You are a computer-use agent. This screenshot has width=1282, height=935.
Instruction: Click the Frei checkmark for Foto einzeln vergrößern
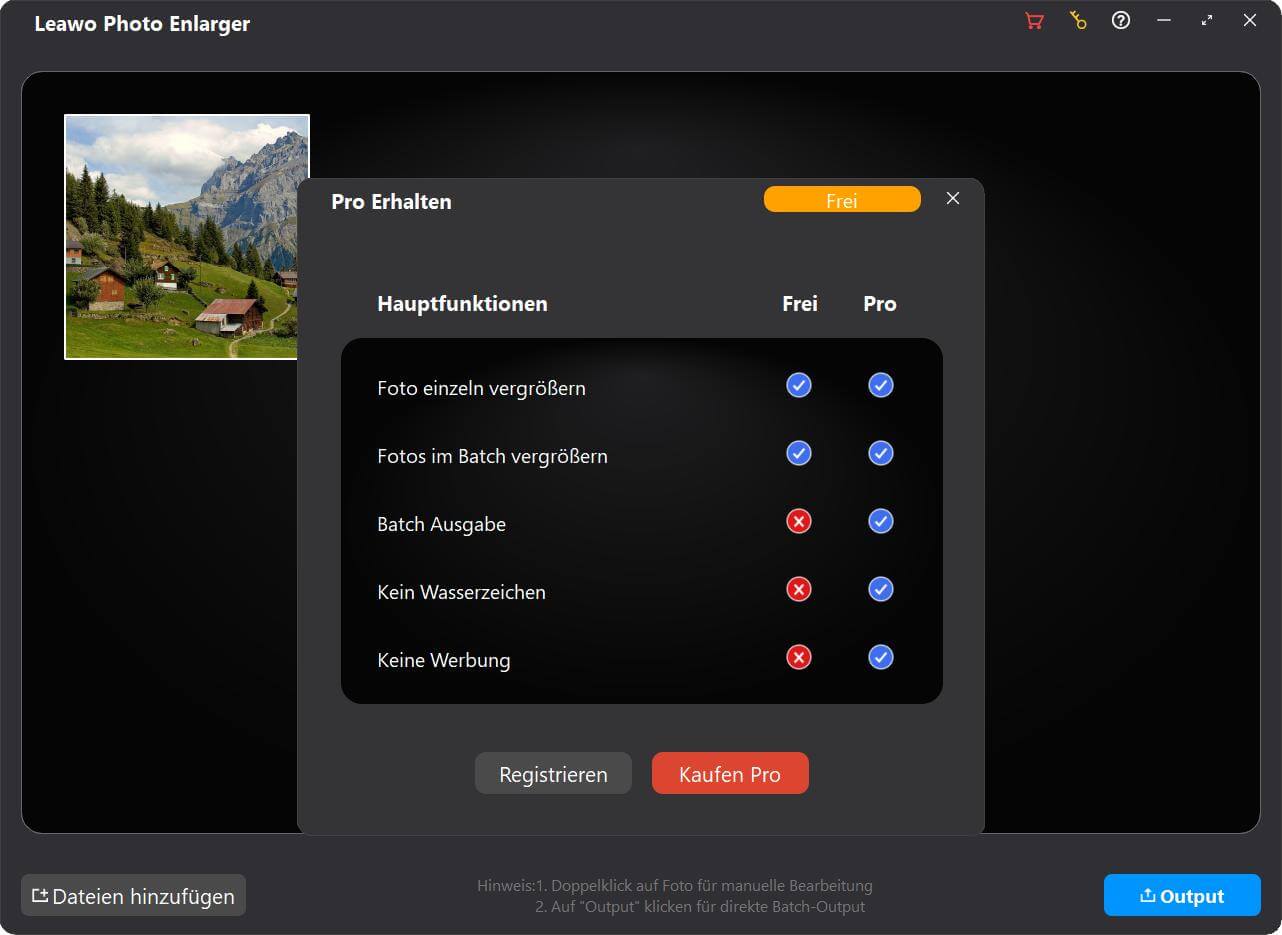click(799, 385)
